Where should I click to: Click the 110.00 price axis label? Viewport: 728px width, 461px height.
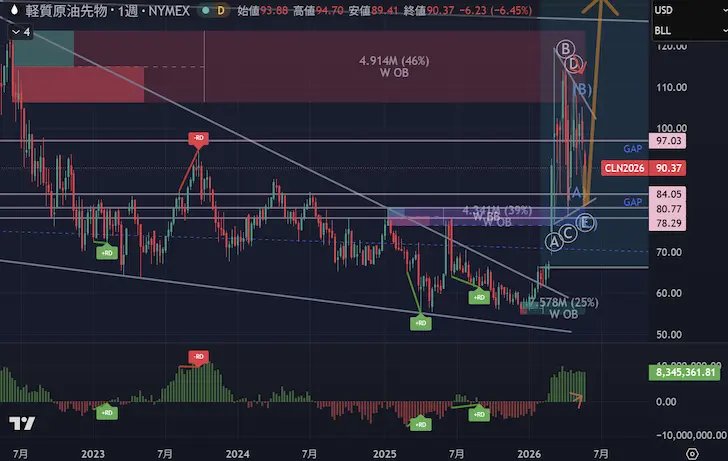671,87
